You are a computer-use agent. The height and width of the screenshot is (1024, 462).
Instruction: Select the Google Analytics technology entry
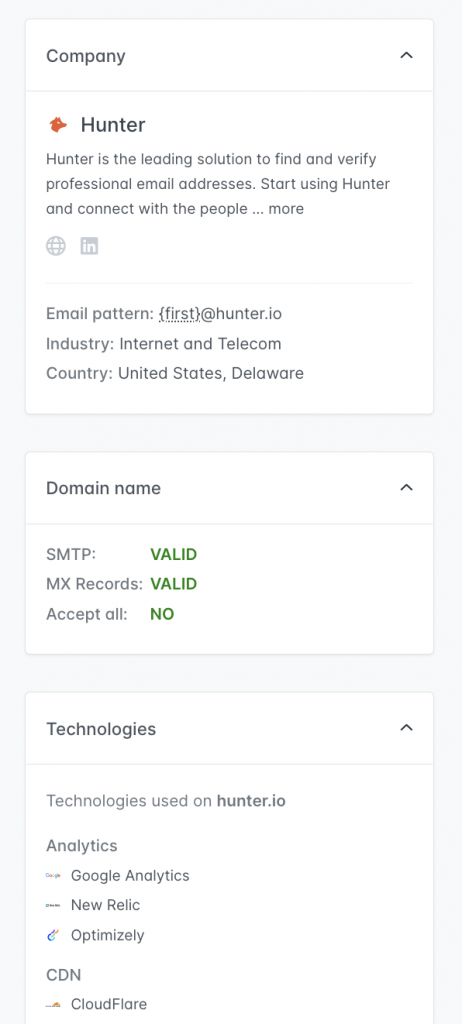[x=130, y=876]
